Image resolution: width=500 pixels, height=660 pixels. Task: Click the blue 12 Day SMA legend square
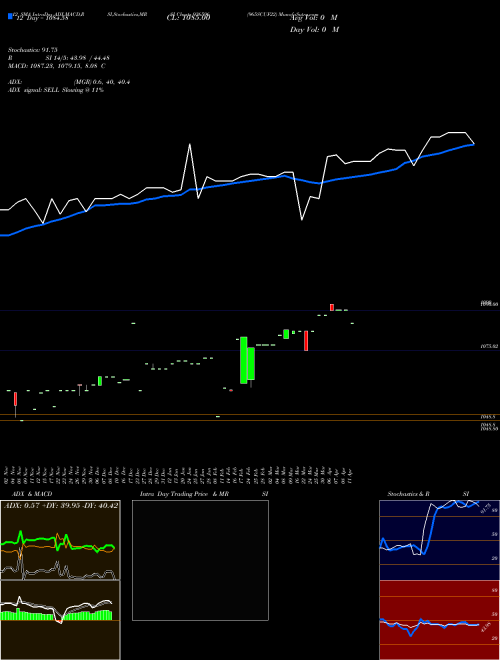click(x=11, y=16)
